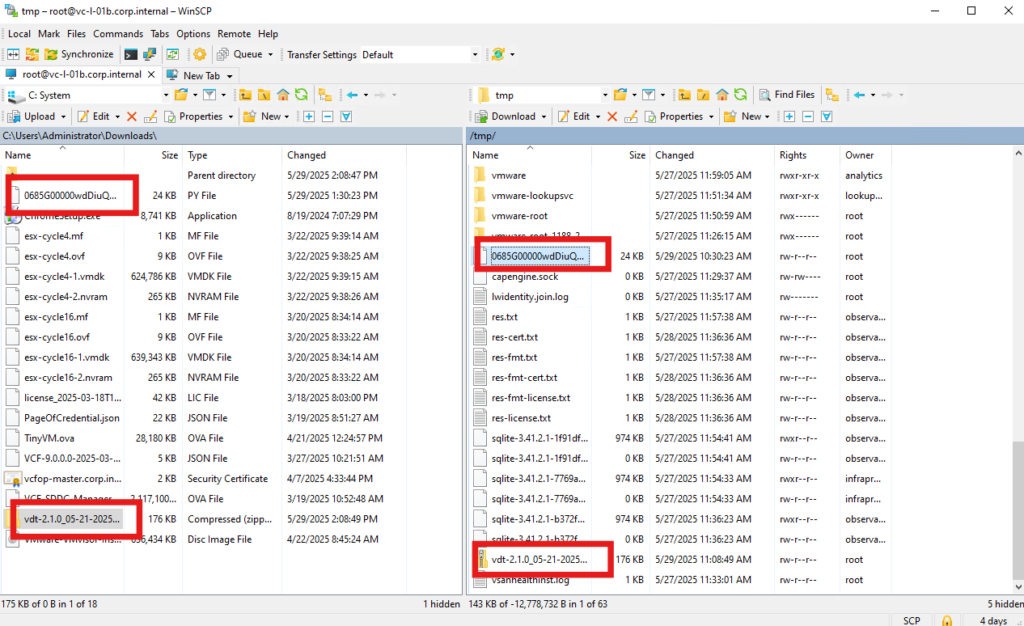Close the root@vc-l-01b.corp.internal tab

pyautogui.click(x=151, y=74)
